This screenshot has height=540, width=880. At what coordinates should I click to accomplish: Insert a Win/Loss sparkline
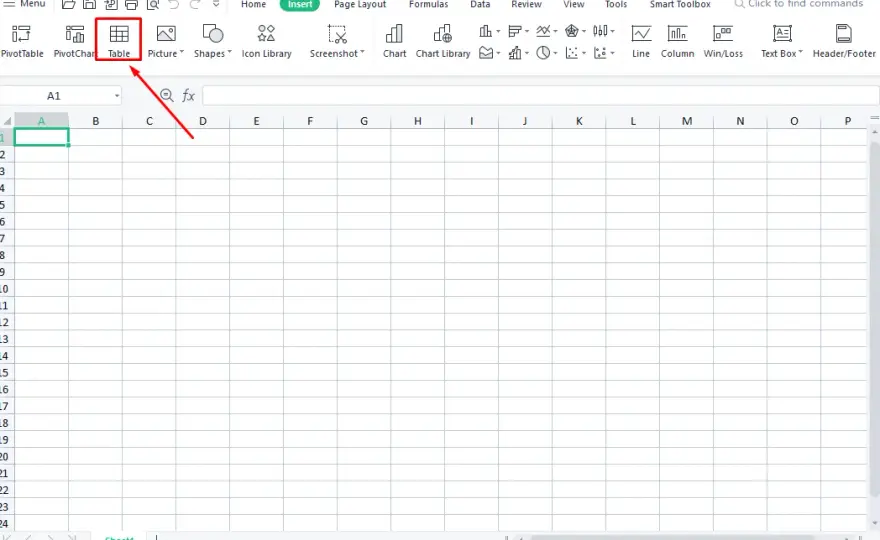click(723, 42)
